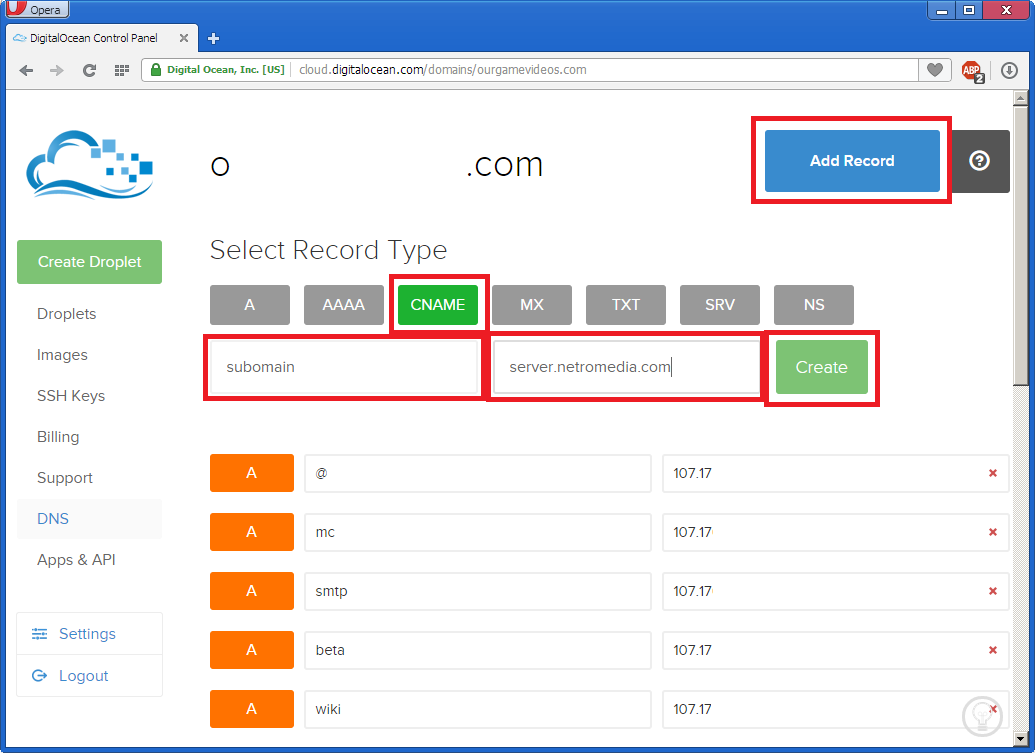
Task: Click the orange A label of the wiki record
Action: coord(251,709)
